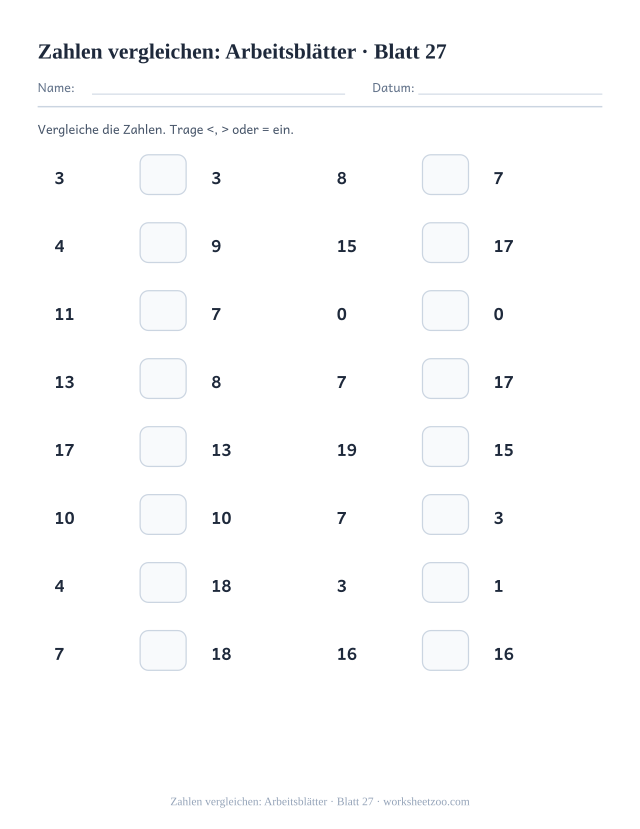Click the worksheet title heading Blatt 27
Screen dimensions: 640x829
click(x=242, y=52)
